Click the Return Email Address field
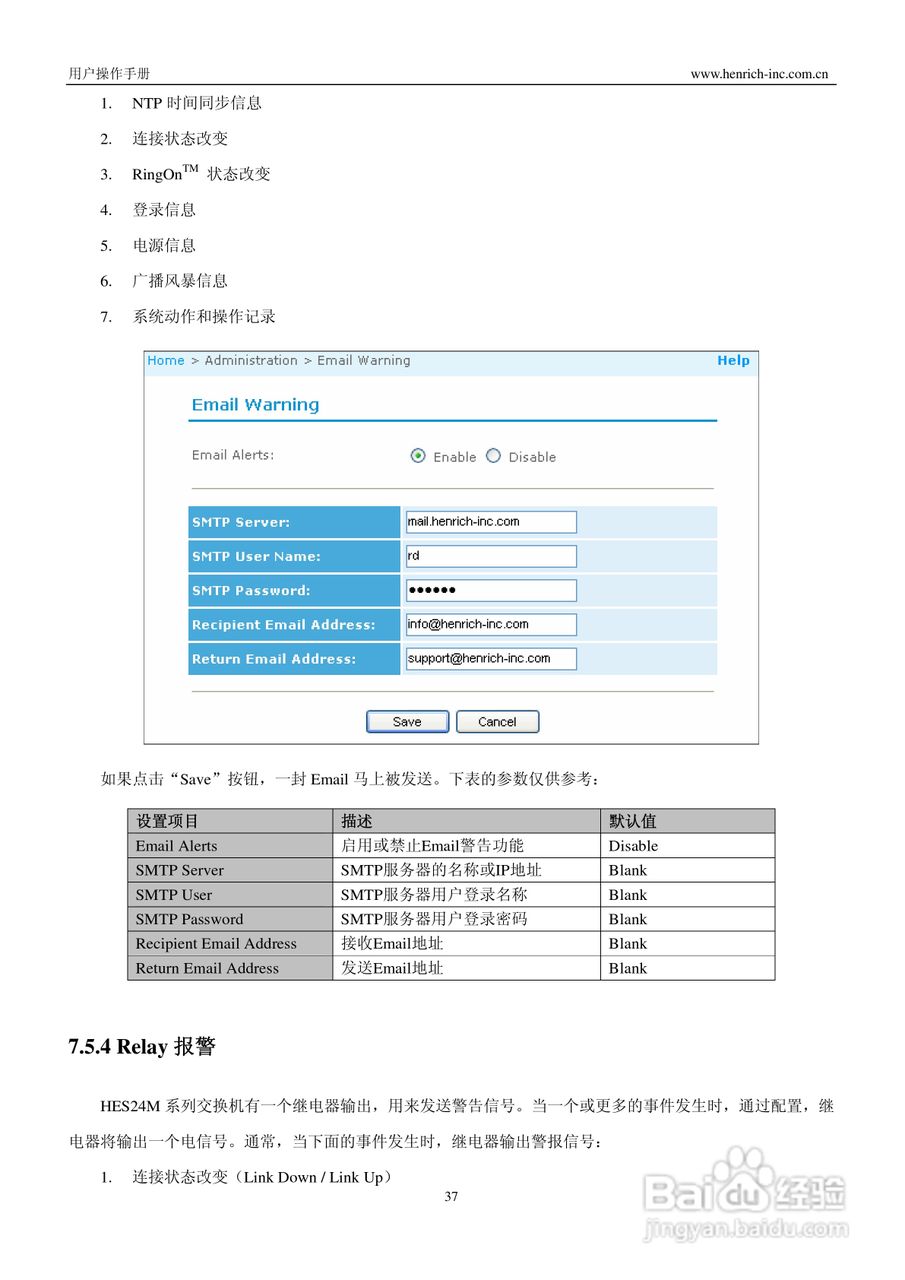The height and width of the screenshot is (1280, 905). [x=490, y=658]
